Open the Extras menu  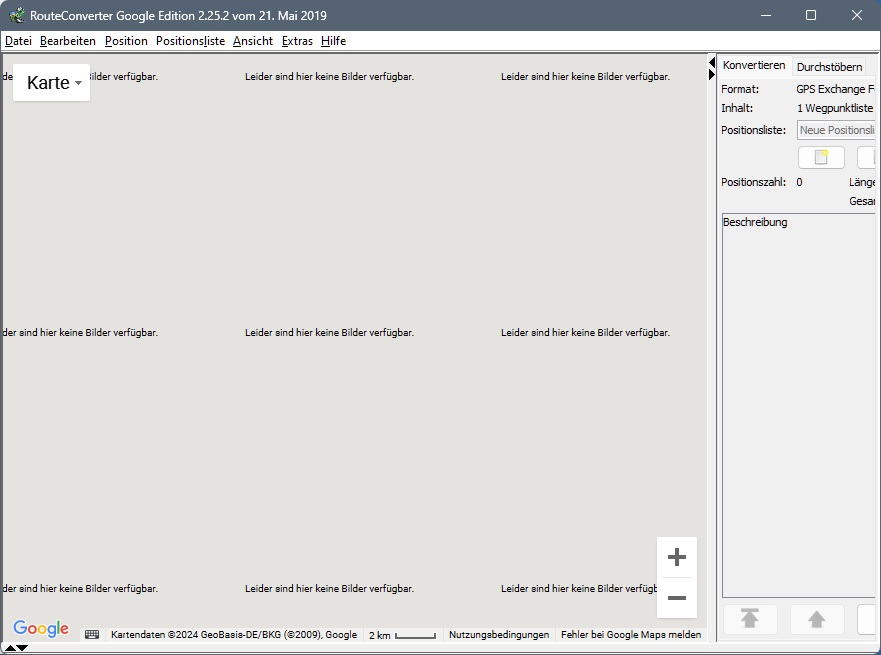(297, 41)
